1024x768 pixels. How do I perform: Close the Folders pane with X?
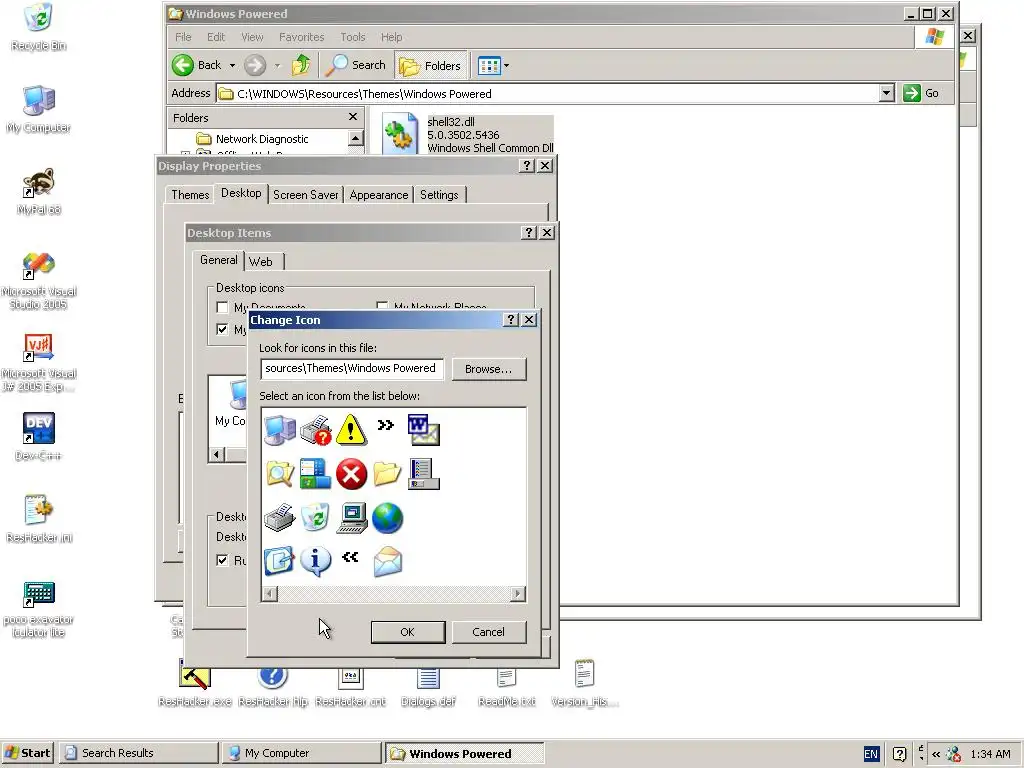(353, 117)
